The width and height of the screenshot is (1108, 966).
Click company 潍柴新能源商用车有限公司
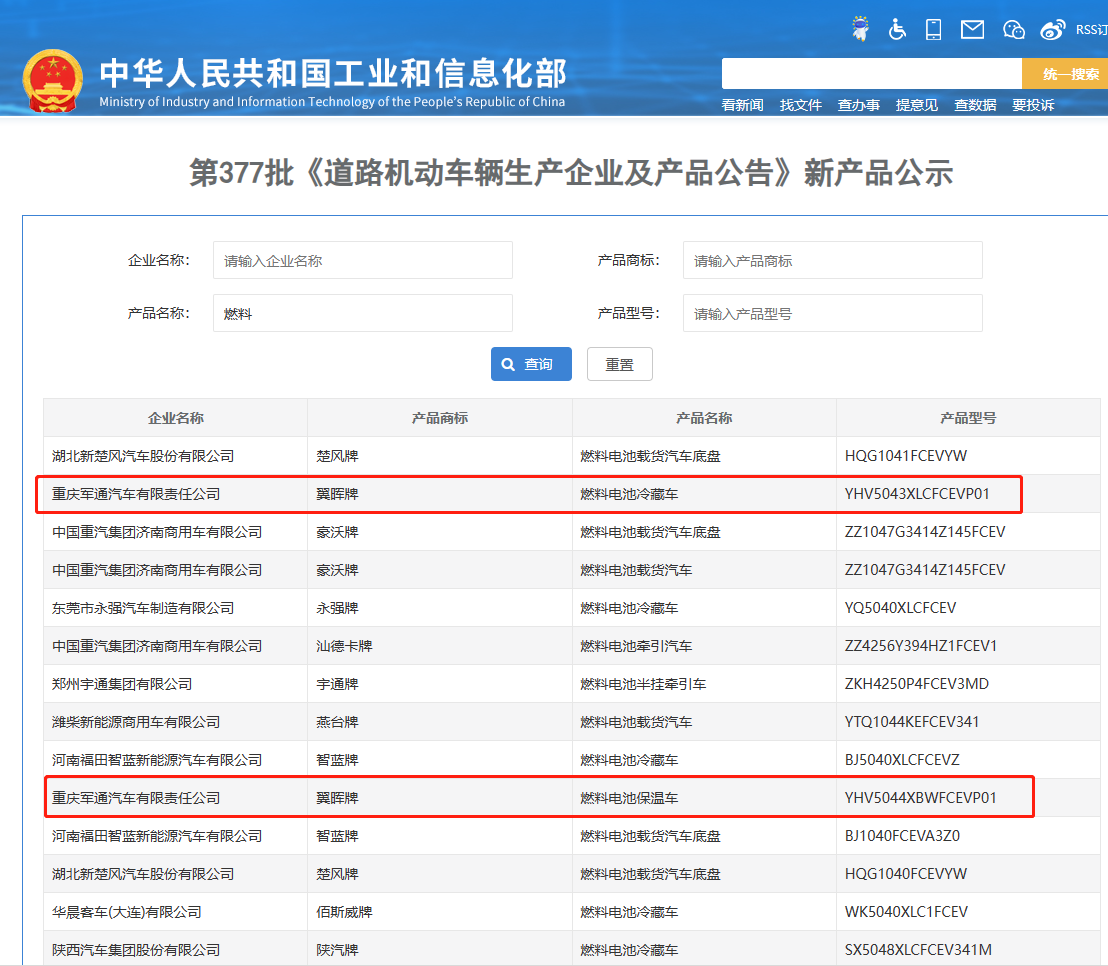pyautogui.click(x=136, y=722)
